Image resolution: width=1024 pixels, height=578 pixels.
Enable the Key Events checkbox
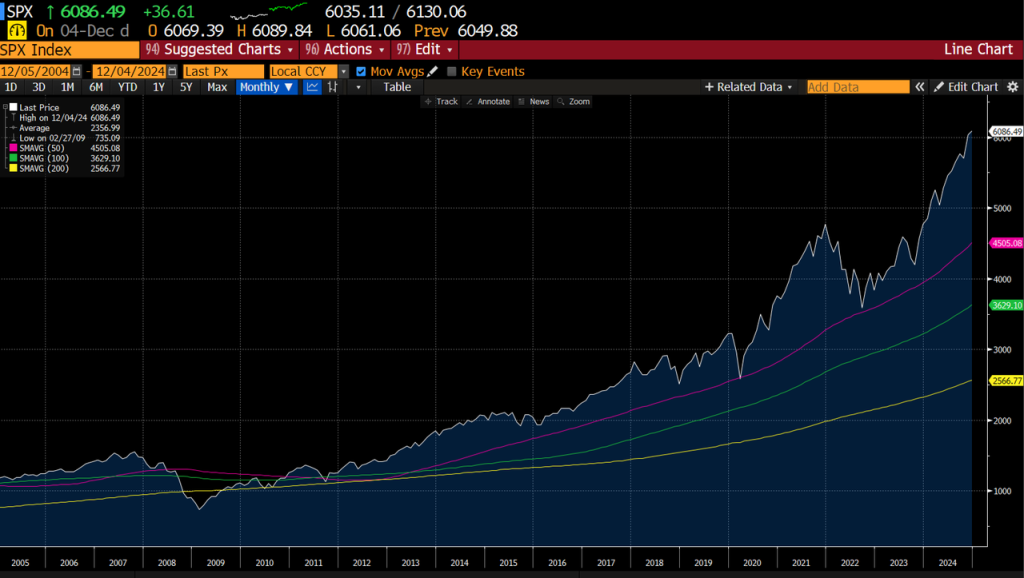(x=452, y=72)
